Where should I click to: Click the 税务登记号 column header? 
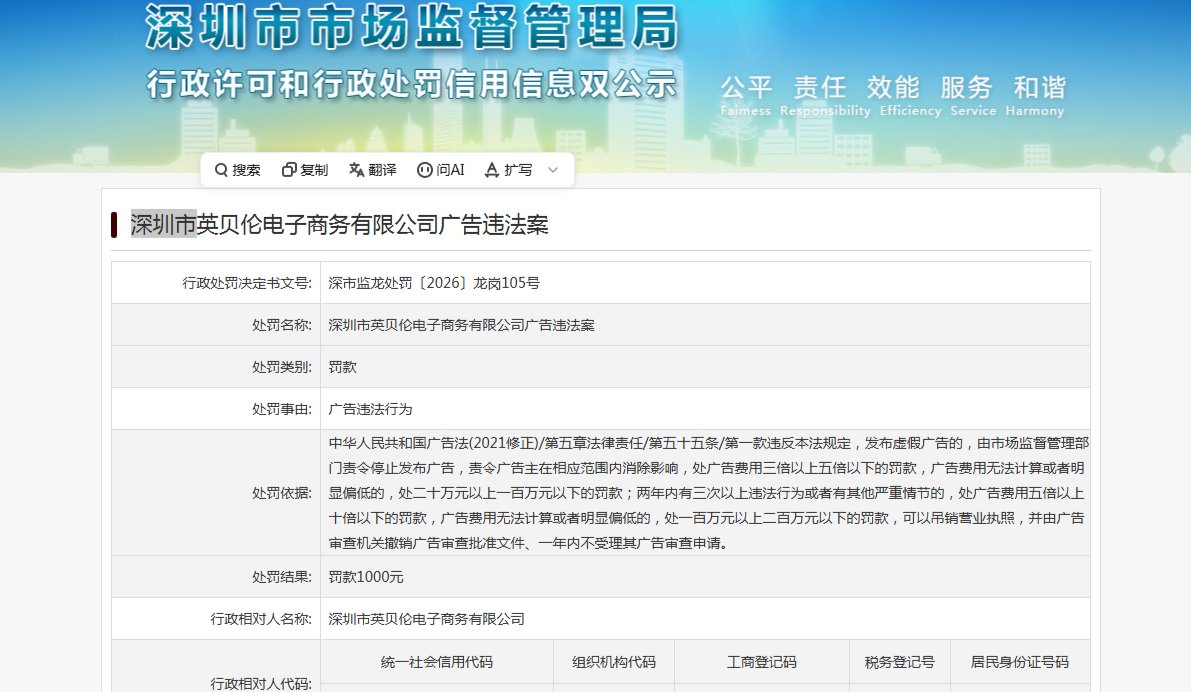click(899, 662)
